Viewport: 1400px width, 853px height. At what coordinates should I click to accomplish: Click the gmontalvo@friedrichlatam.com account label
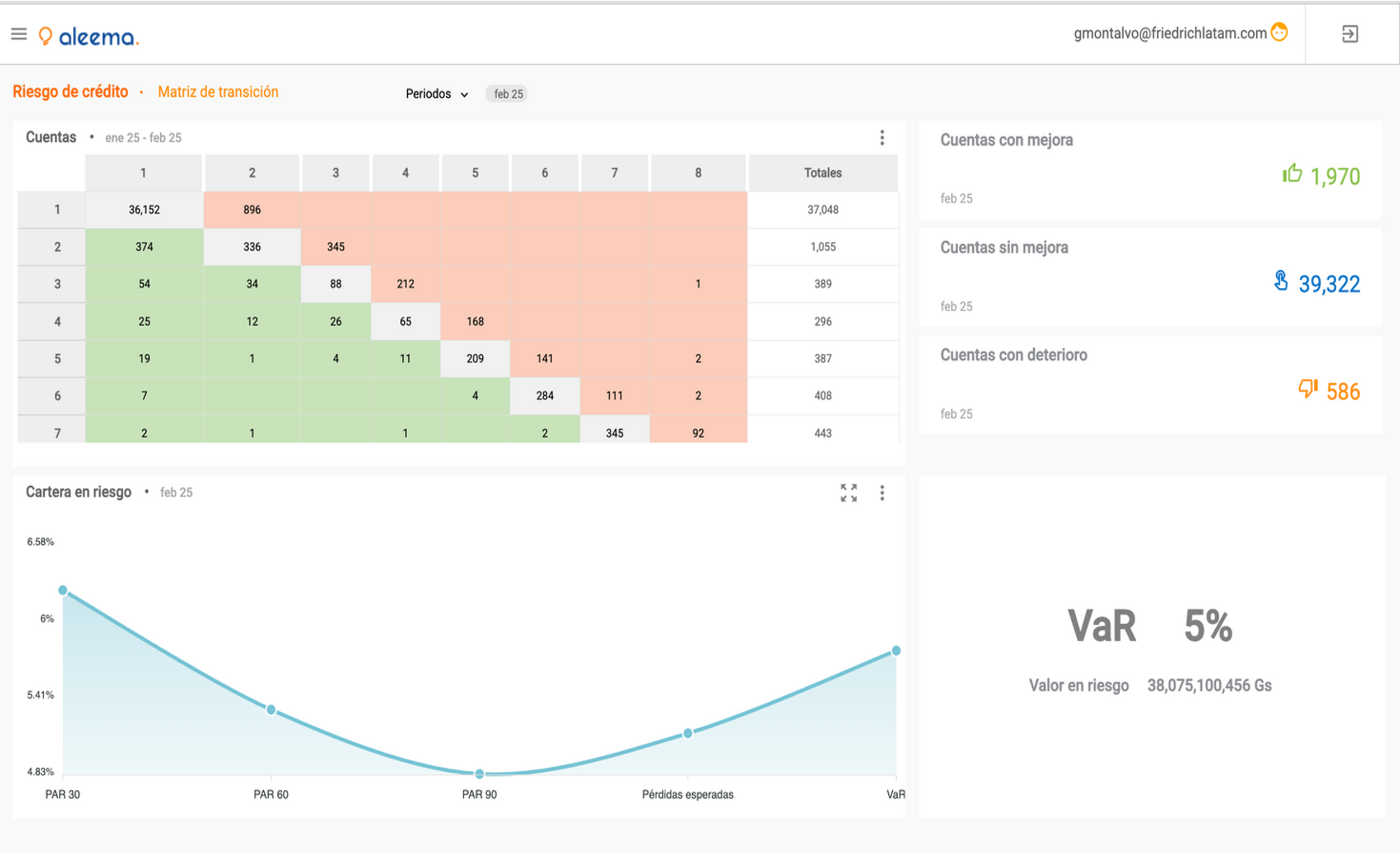[1169, 34]
